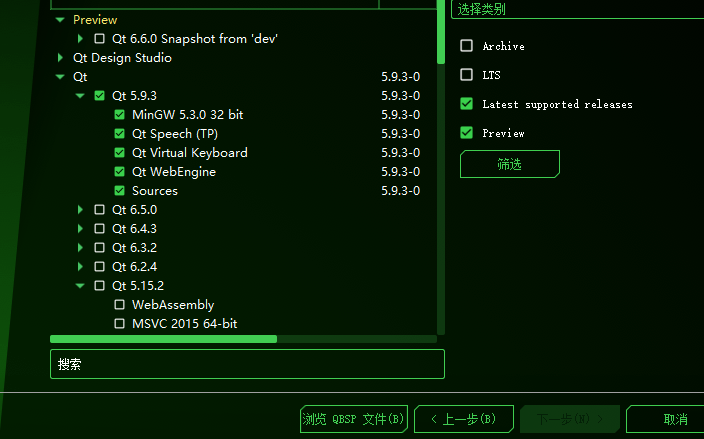704x439 pixels.
Task: Uncheck MinGW 5.3.0 32 bit component
Action: 120,115
